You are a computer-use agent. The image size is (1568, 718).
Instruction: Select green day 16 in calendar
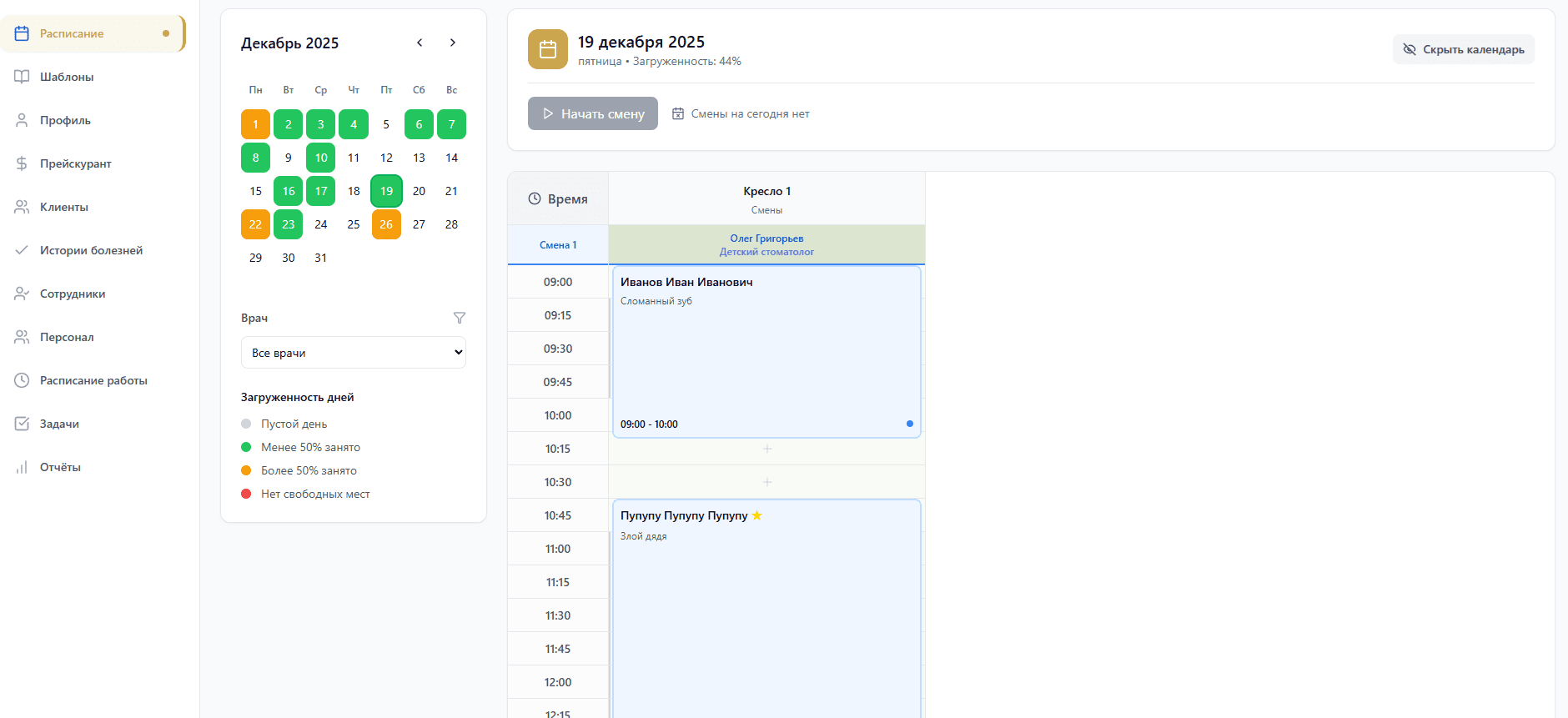coord(289,191)
